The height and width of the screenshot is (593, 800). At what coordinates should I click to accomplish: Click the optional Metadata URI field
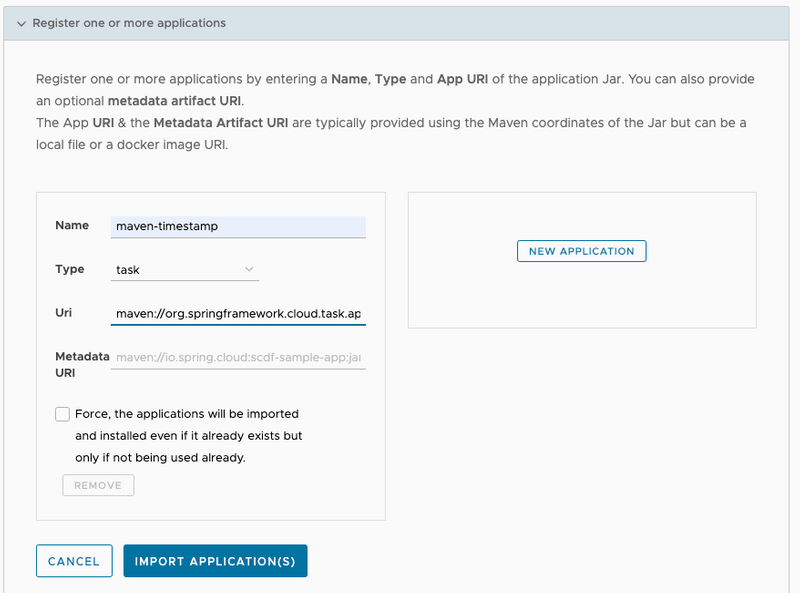[x=238, y=357]
